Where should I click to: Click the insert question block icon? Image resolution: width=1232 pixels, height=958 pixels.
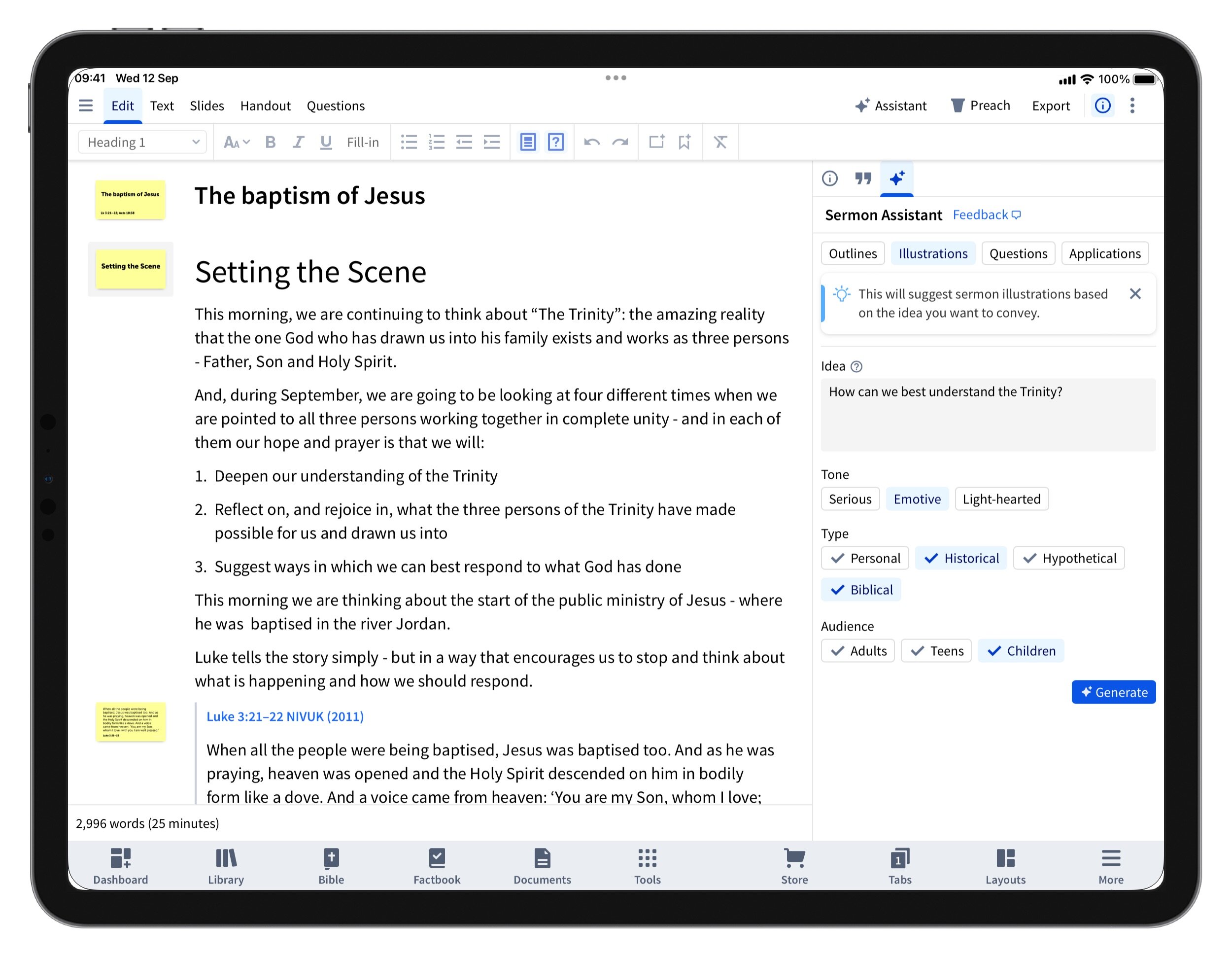(x=556, y=142)
